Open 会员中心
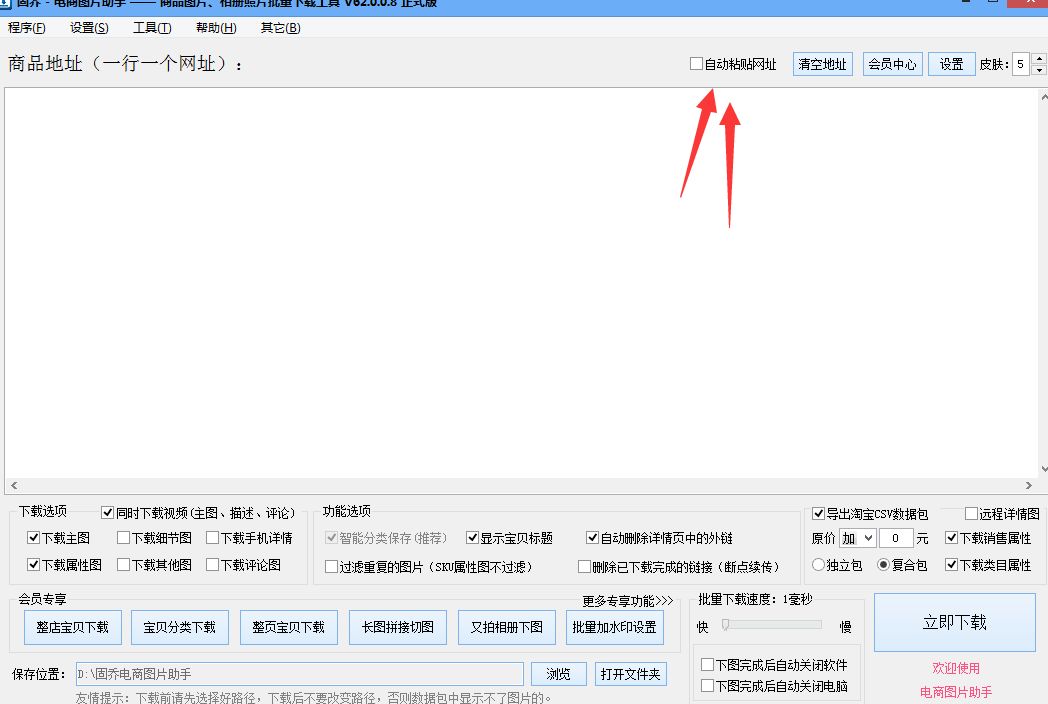 (x=892, y=64)
